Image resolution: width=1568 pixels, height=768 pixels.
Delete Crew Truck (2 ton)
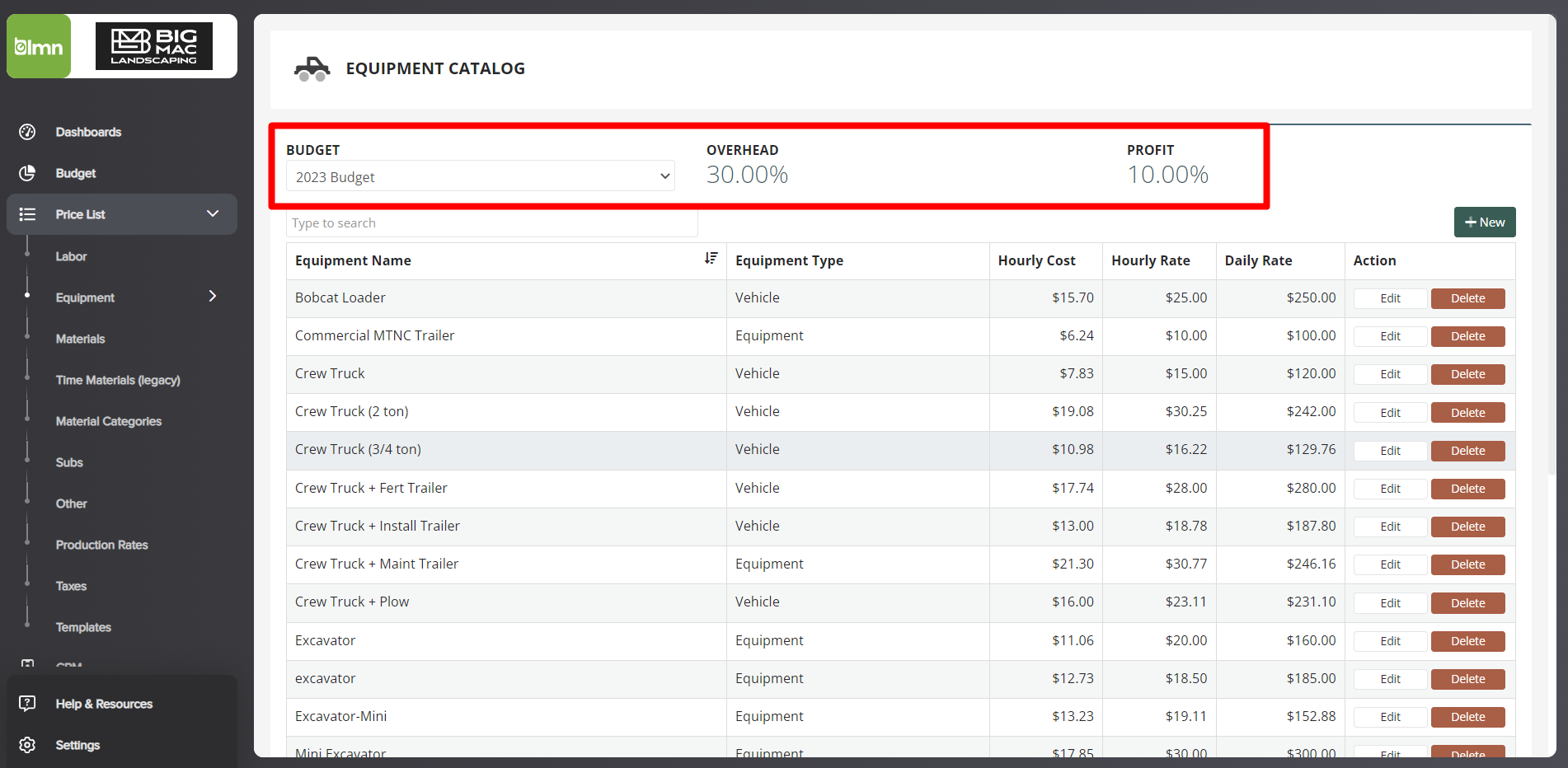(1467, 413)
